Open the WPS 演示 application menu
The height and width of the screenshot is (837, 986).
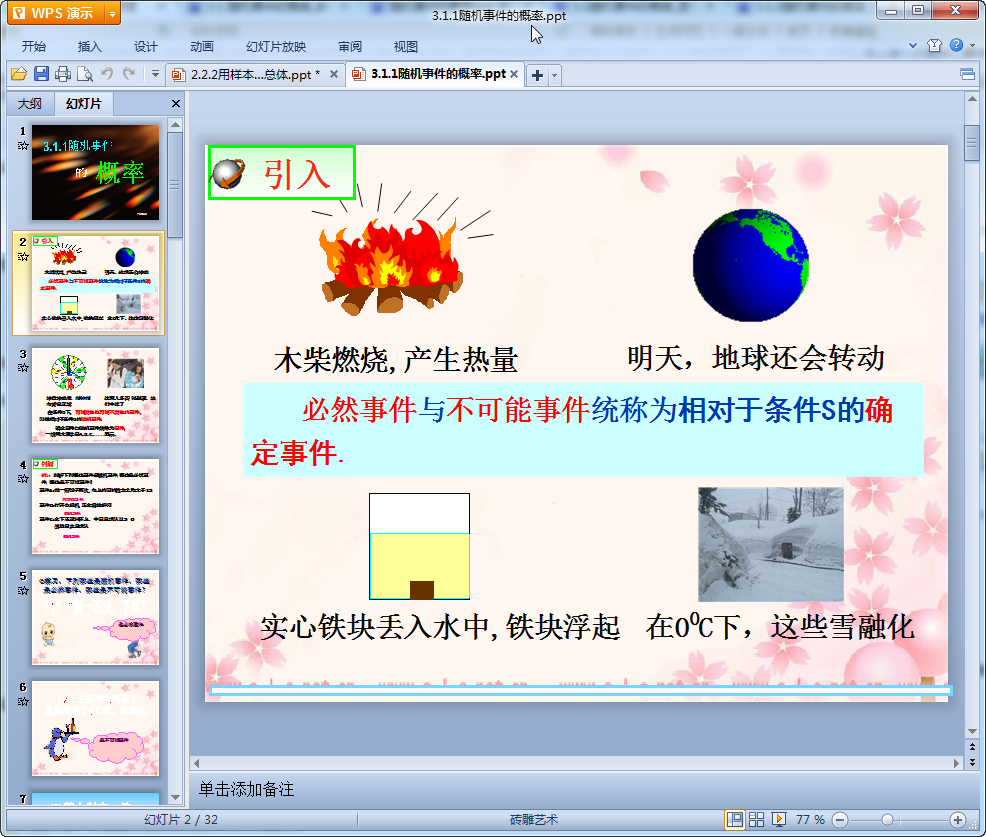(55, 13)
